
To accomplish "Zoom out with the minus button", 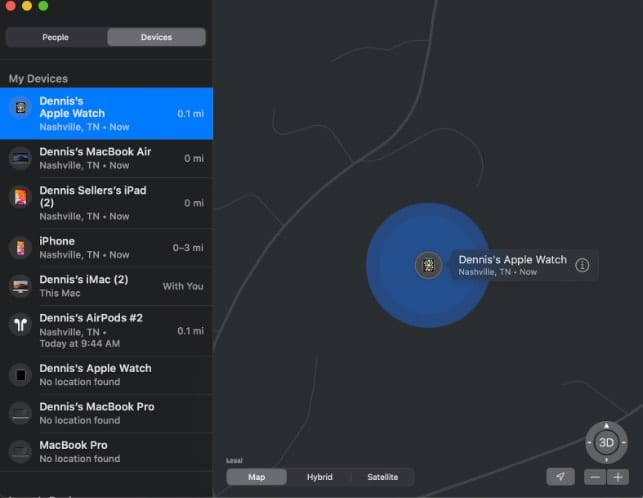I will click(x=594, y=477).
